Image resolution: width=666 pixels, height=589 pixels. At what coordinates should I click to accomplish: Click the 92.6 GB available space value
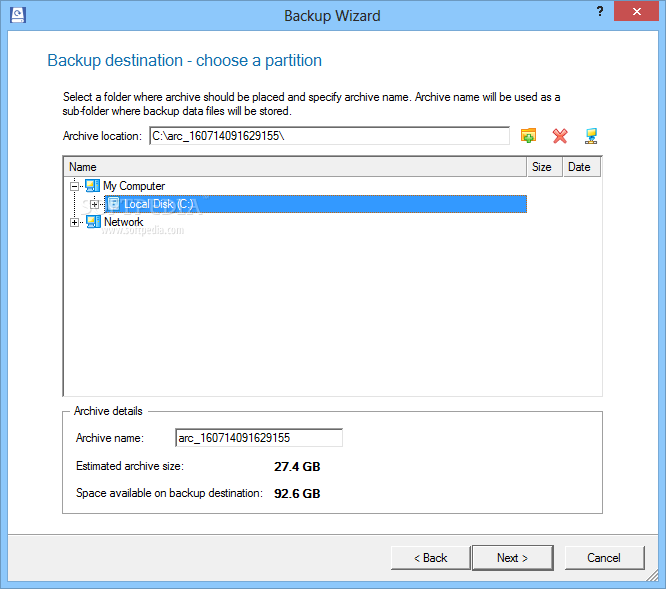[297, 493]
